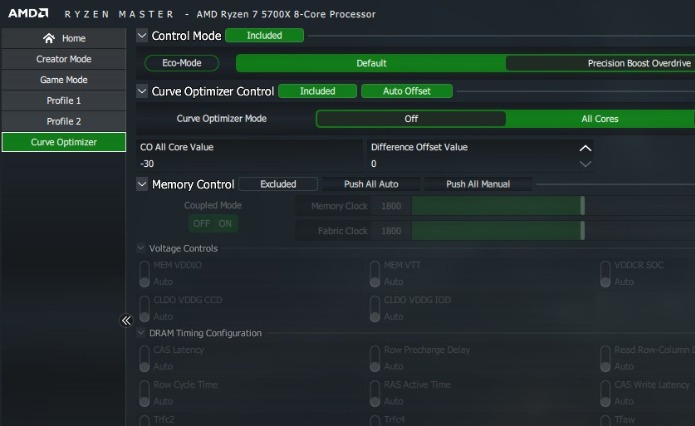
Task: Increase the Difference Offset Value
Action: point(585,148)
